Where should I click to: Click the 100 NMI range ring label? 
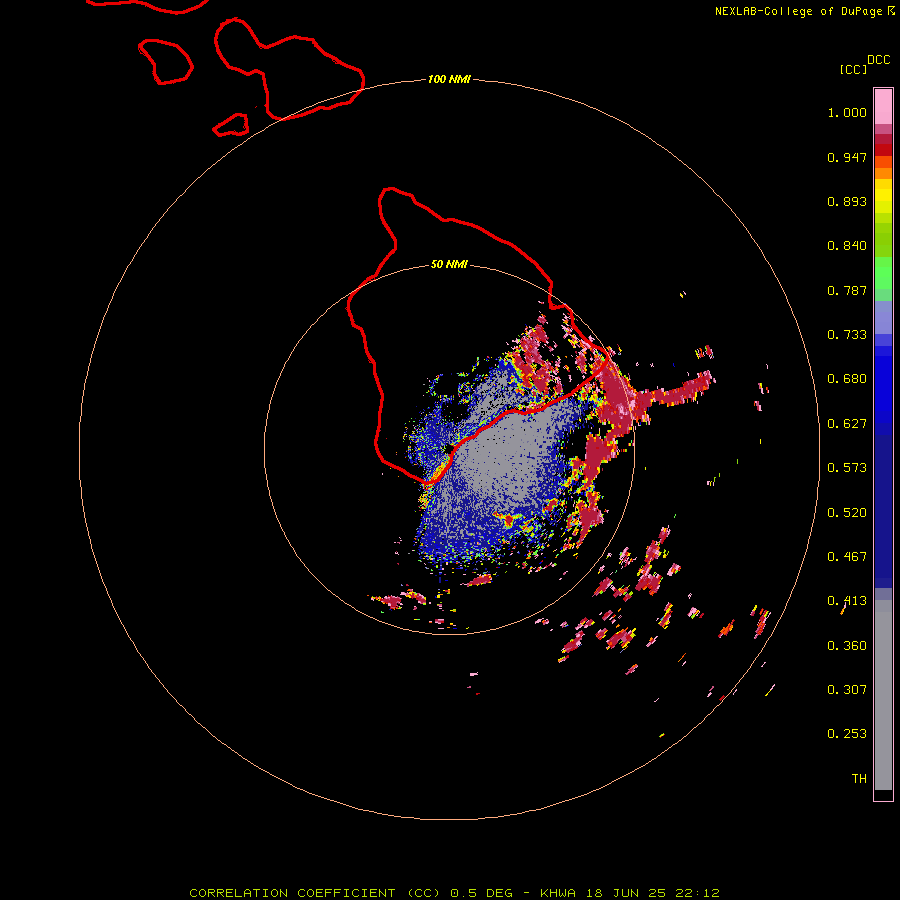click(449, 79)
